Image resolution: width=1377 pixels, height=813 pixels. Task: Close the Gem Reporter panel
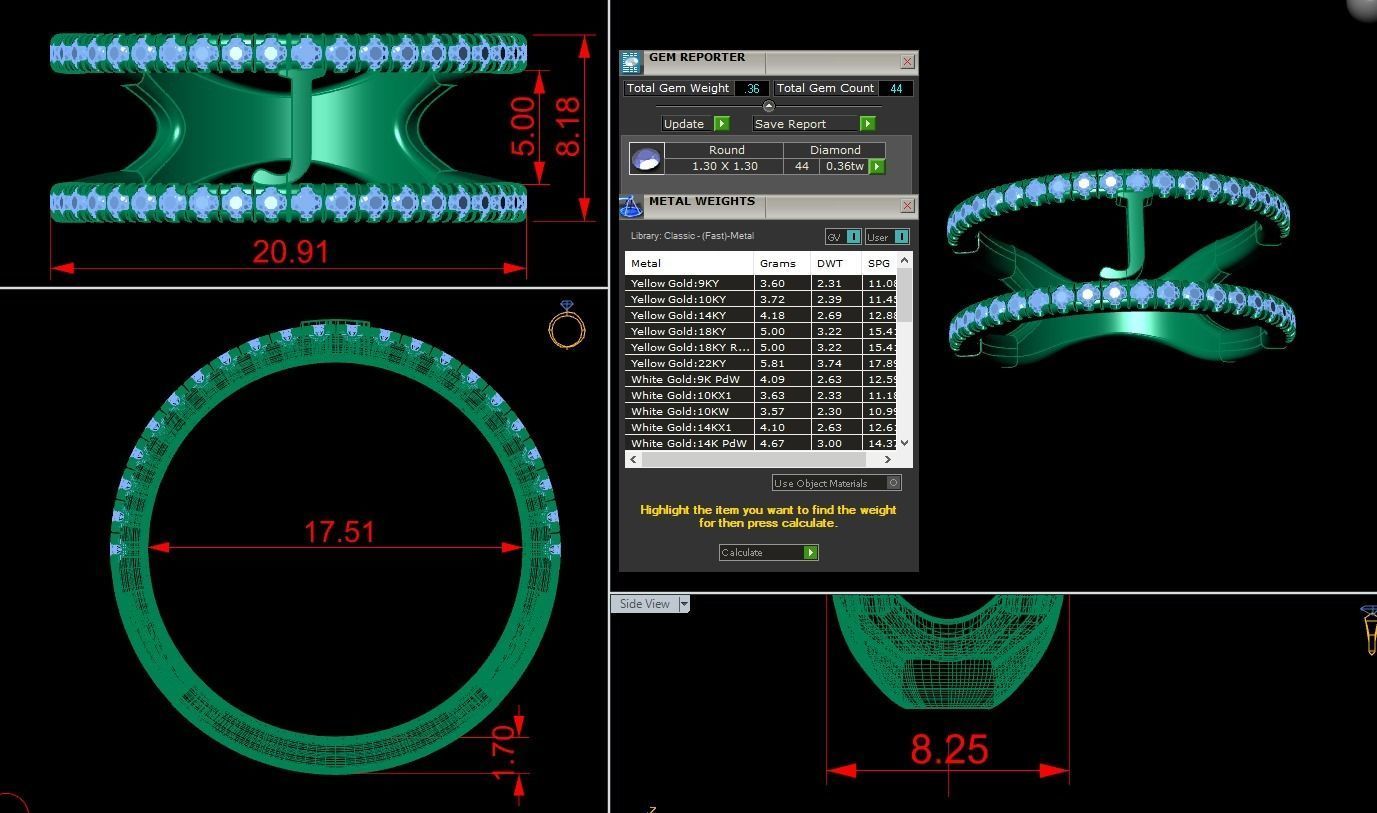coord(907,62)
